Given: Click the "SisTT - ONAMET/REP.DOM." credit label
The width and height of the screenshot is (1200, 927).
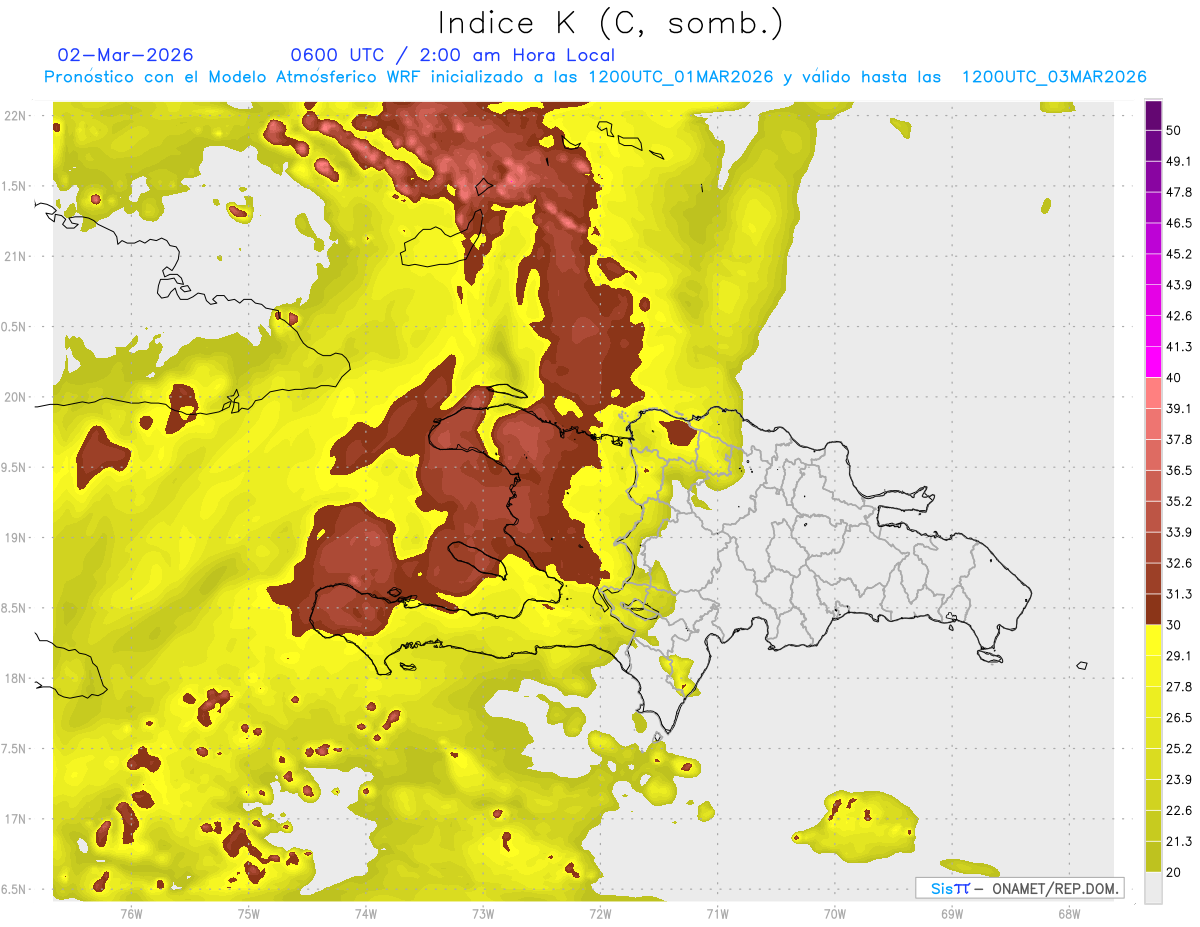Looking at the screenshot, I should [1019, 888].
